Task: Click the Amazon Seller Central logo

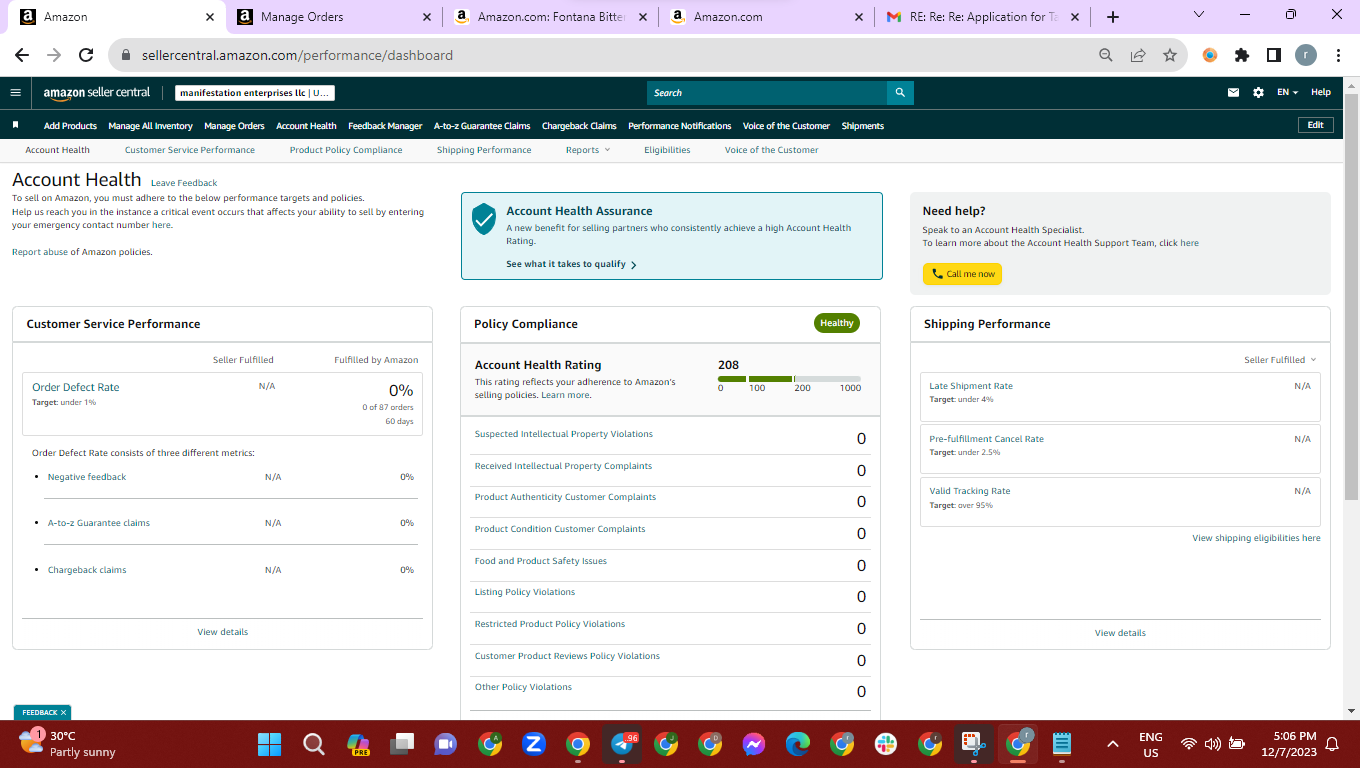Action: pos(97,92)
